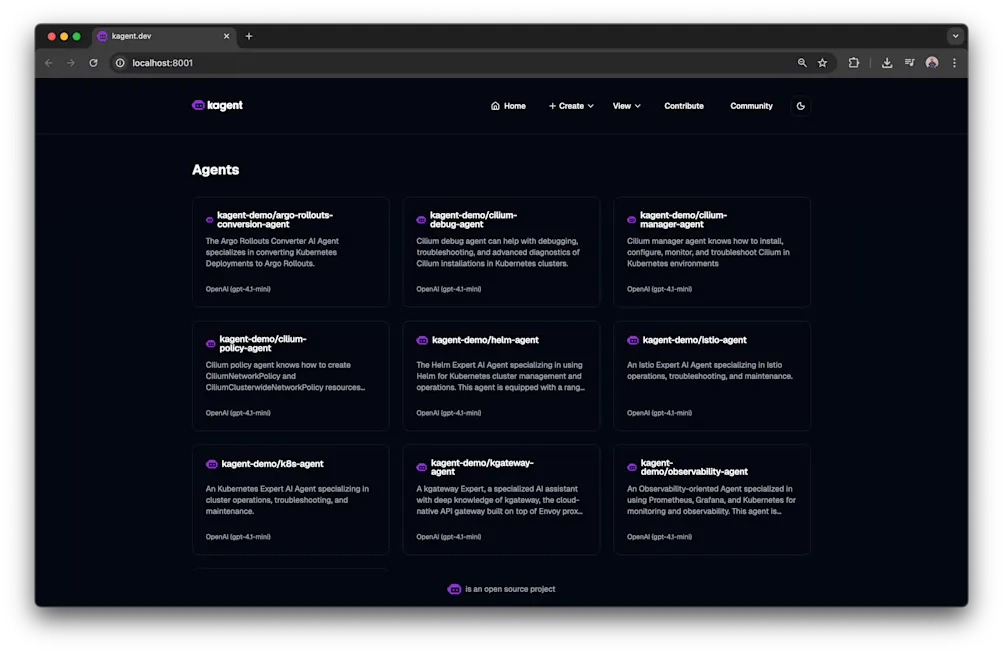The height and width of the screenshot is (653, 1003).
Task: Click the agent icon on the helm-agent card
Action: 420,339
